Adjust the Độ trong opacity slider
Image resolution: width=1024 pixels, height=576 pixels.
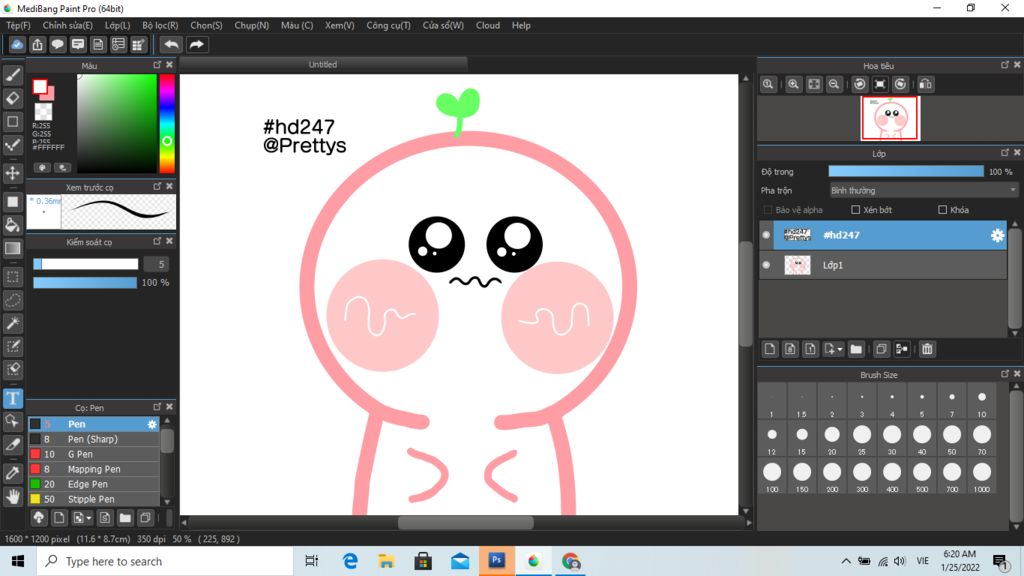906,172
